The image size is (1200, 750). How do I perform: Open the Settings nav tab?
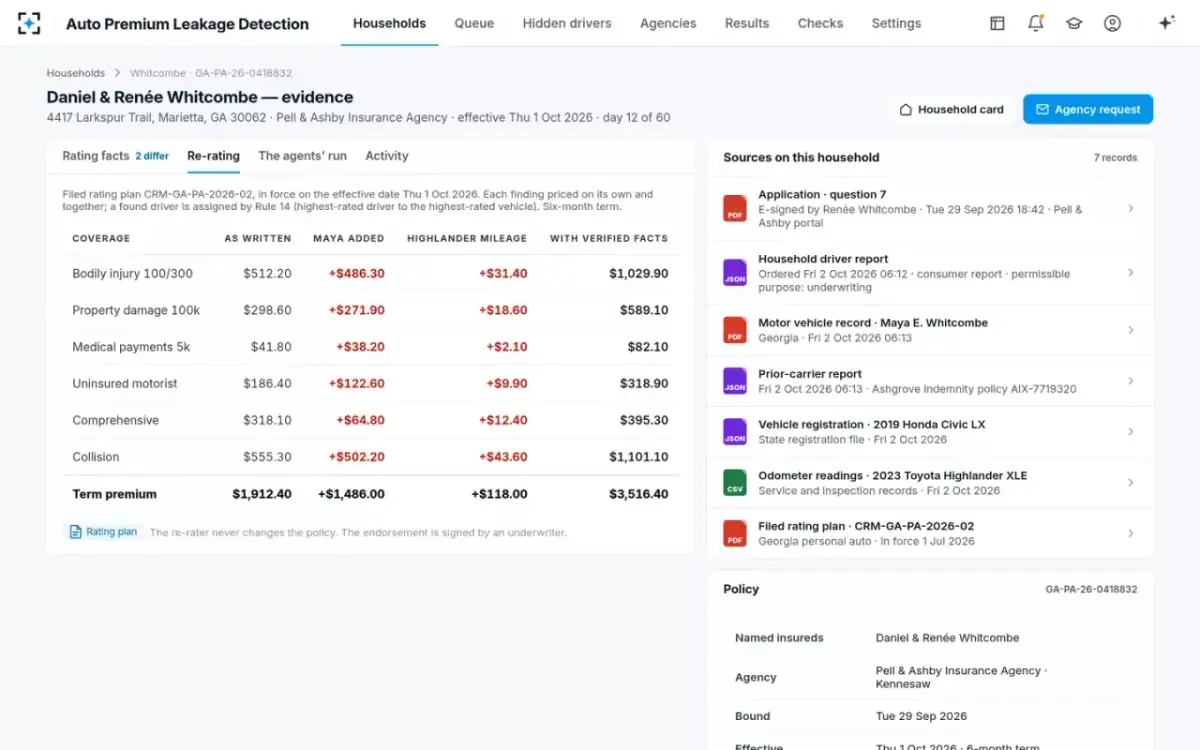896,23
